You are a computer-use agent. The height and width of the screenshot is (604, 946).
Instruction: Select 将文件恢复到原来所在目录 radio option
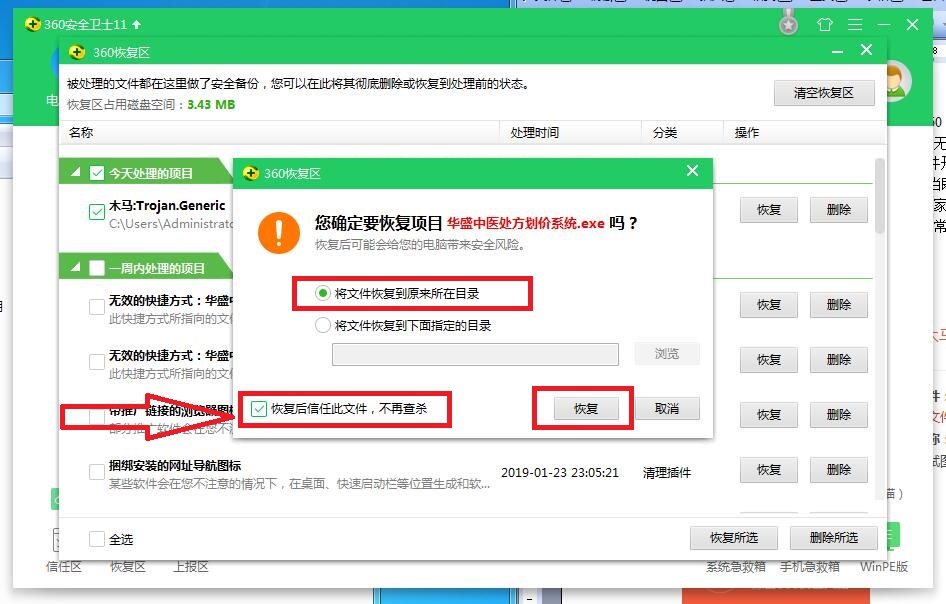pyautogui.click(x=323, y=293)
